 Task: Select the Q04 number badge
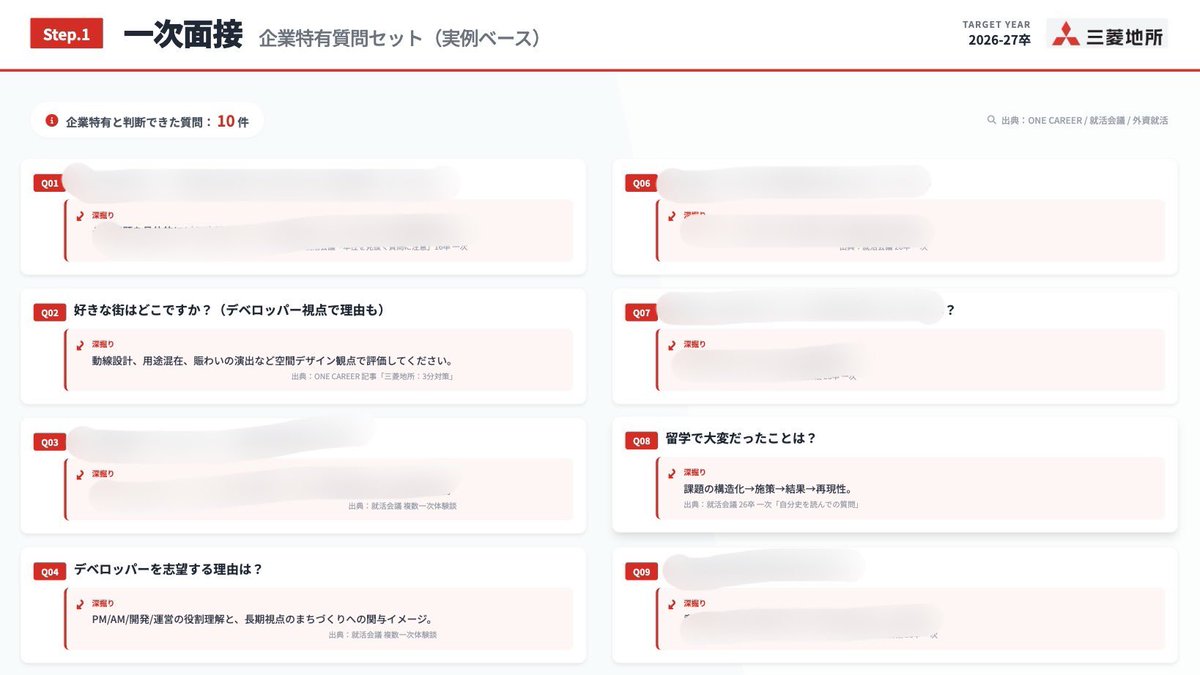[x=50, y=572]
